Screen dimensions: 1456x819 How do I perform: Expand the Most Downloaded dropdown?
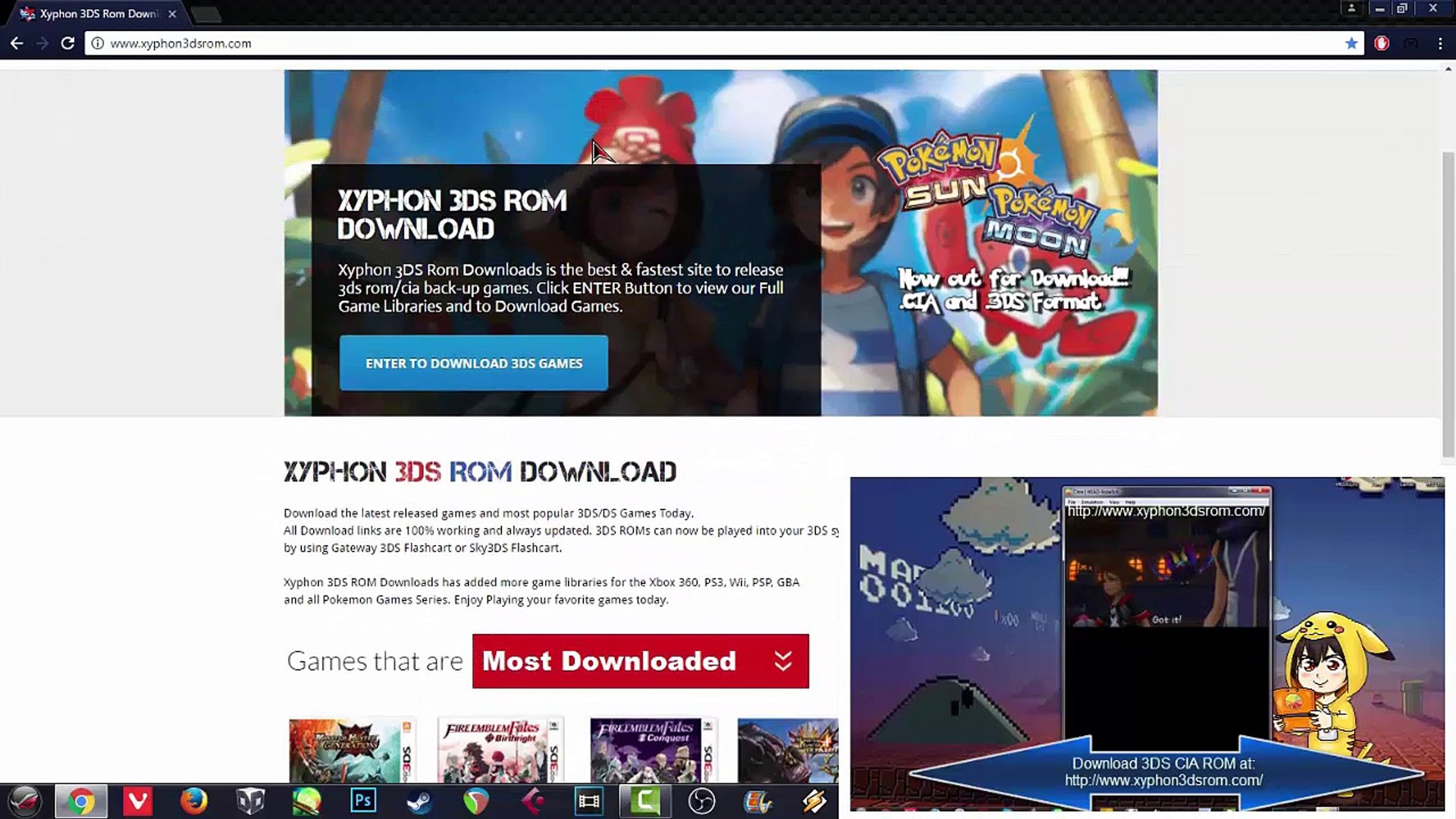point(639,661)
